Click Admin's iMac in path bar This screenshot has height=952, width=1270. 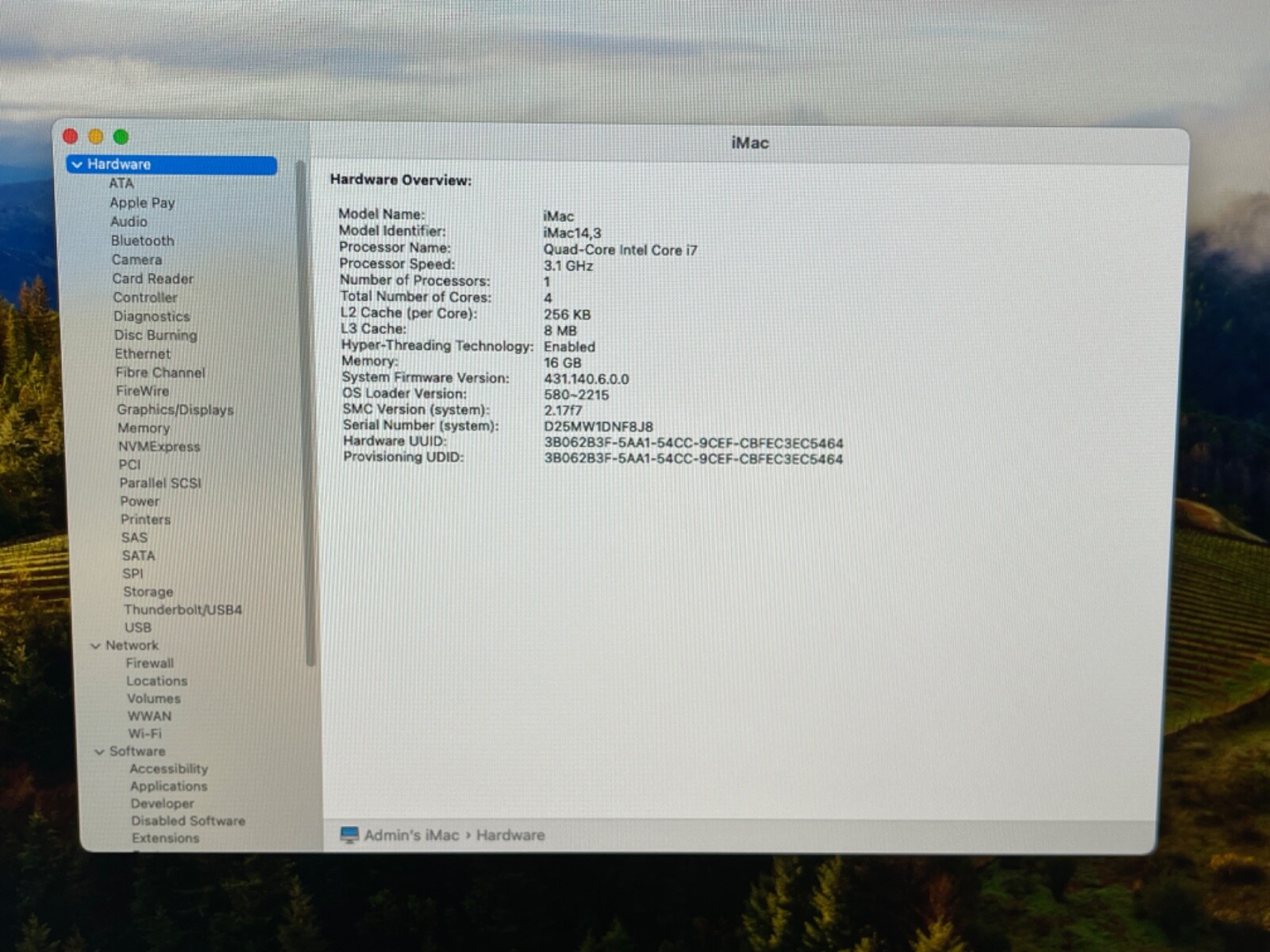point(411,835)
